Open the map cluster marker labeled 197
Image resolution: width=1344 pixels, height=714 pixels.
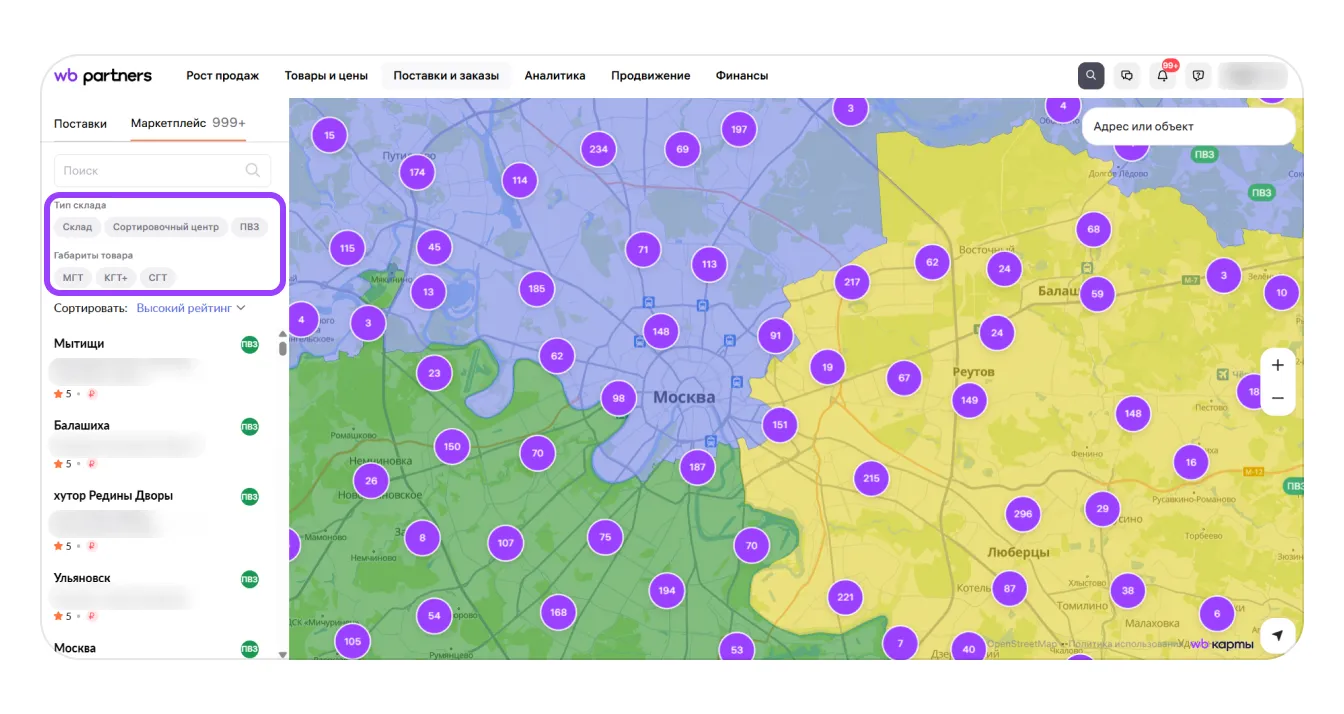click(739, 129)
